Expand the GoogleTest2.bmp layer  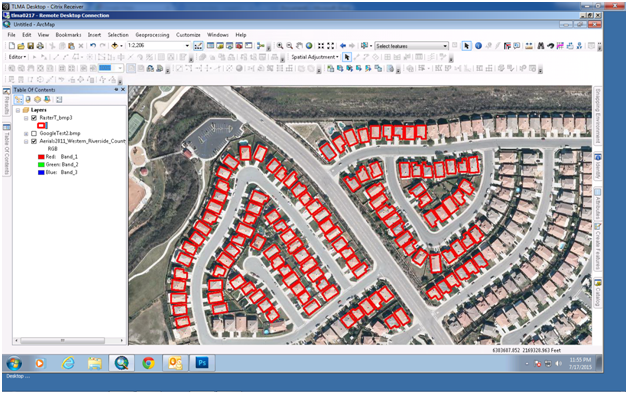coord(26,133)
